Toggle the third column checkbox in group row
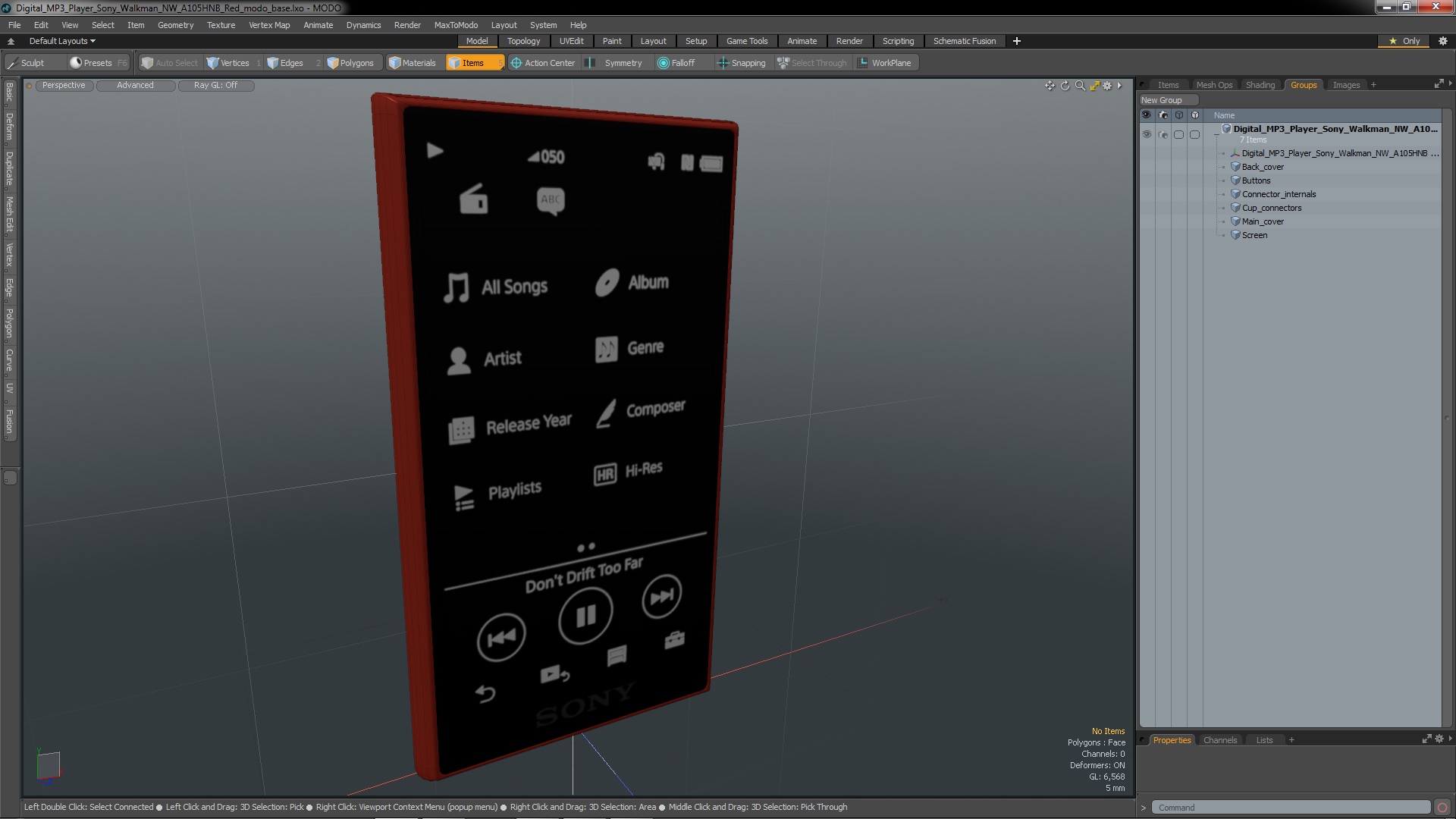The image size is (1456, 819). pyautogui.click(x=1178, y=134)
